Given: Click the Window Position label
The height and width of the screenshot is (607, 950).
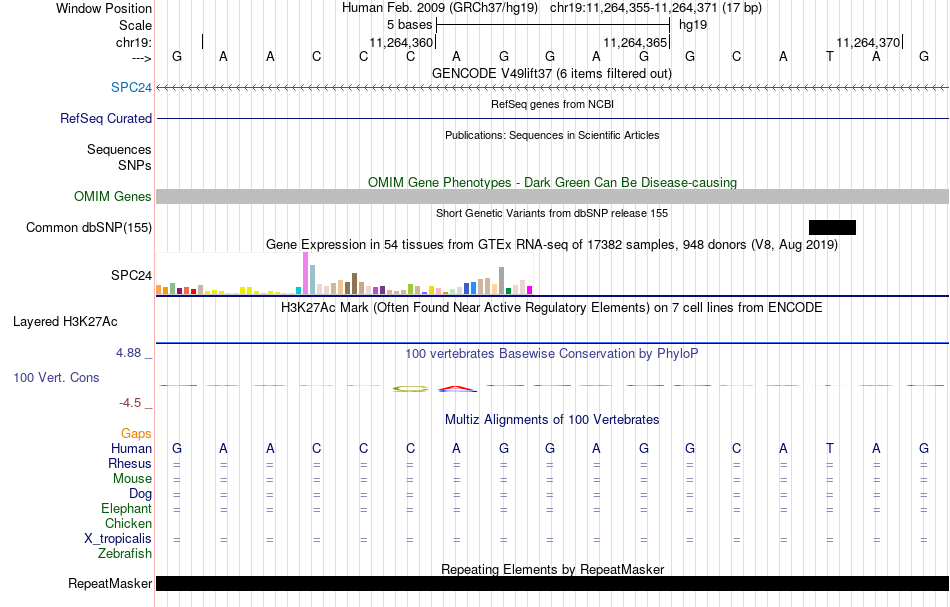Looking at the screenshot, I should (x=104, y=8).
